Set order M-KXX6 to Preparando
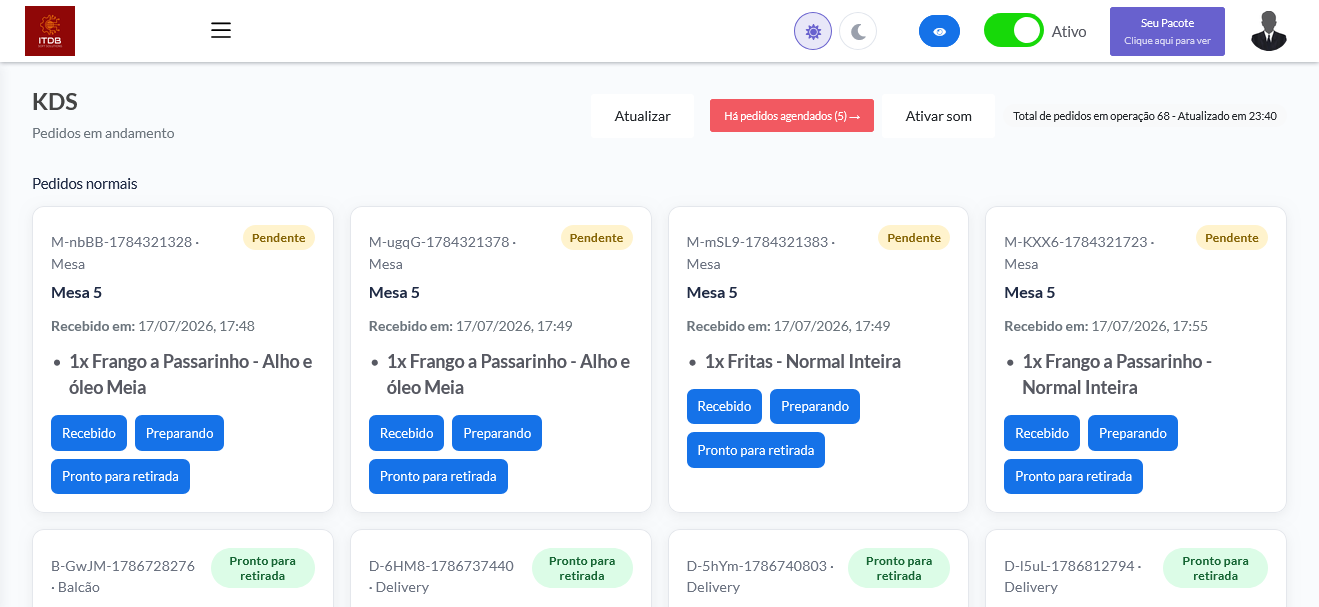Image resolution: width=1319 pixels, height=607 pixels. [1133, 433]
